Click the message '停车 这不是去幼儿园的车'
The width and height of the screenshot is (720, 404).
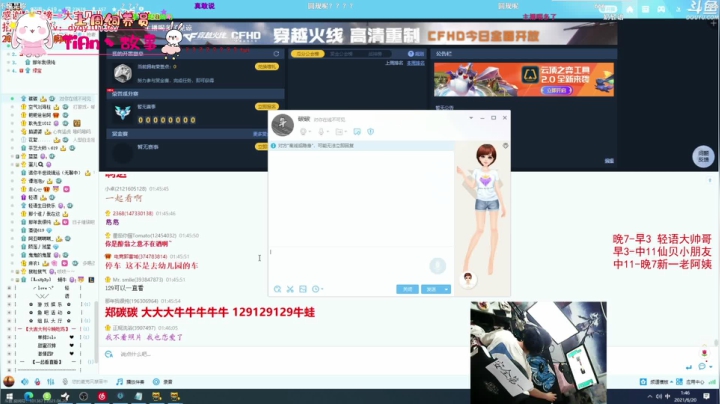click(x=152, y=265)
